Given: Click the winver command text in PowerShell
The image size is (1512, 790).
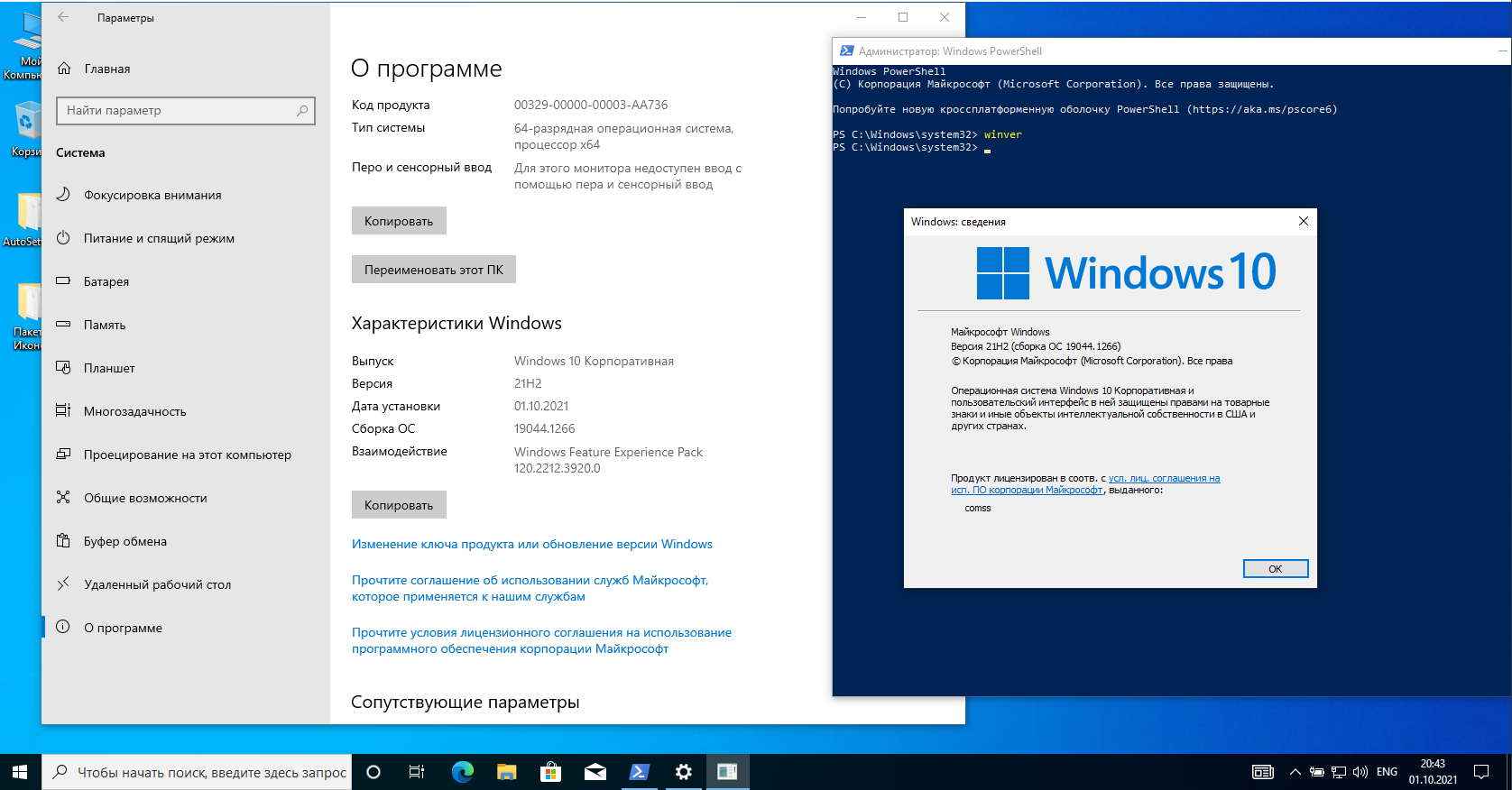Looking at the screenshot, I should point(1002,134).
